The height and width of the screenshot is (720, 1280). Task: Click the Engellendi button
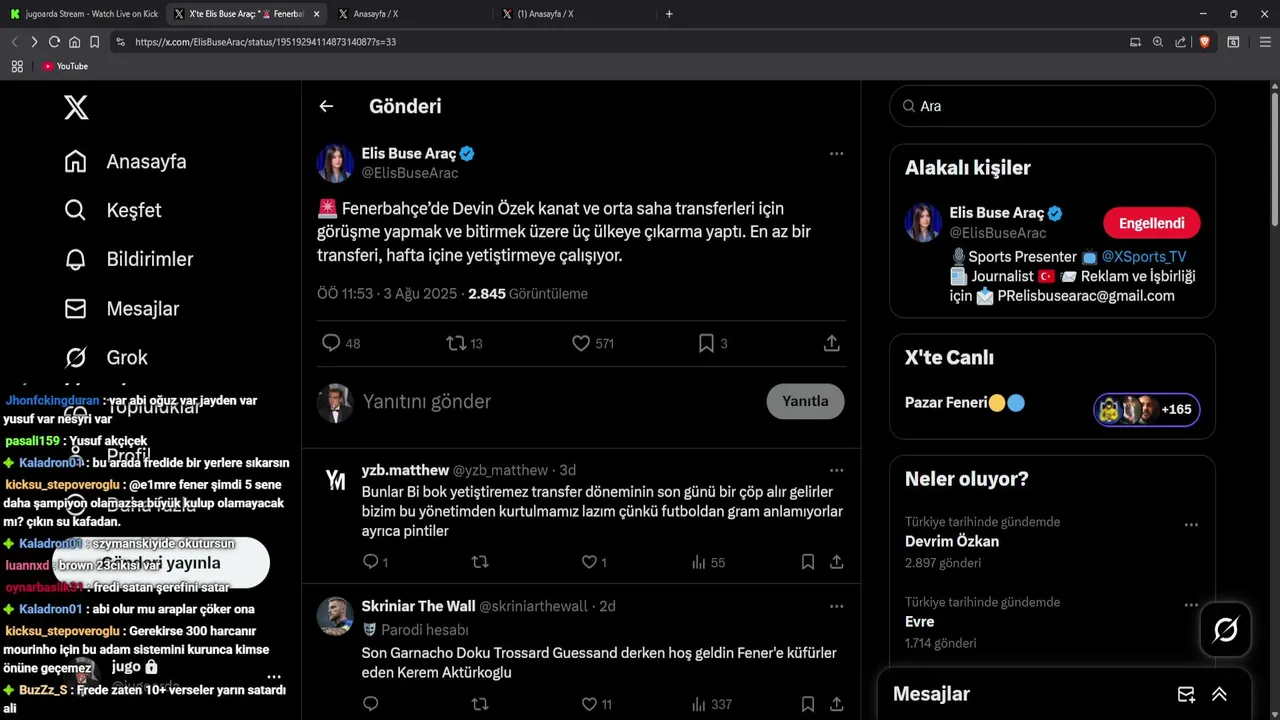[1151, 223]
